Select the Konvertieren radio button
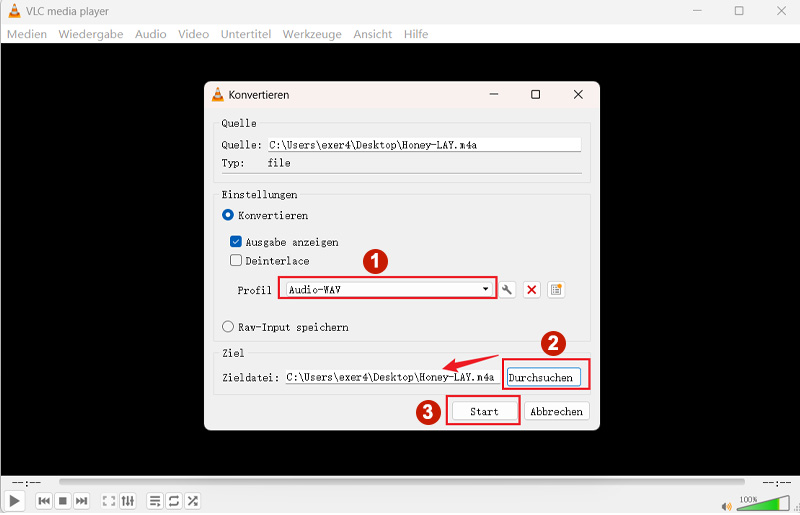 (x=228, y=215)
